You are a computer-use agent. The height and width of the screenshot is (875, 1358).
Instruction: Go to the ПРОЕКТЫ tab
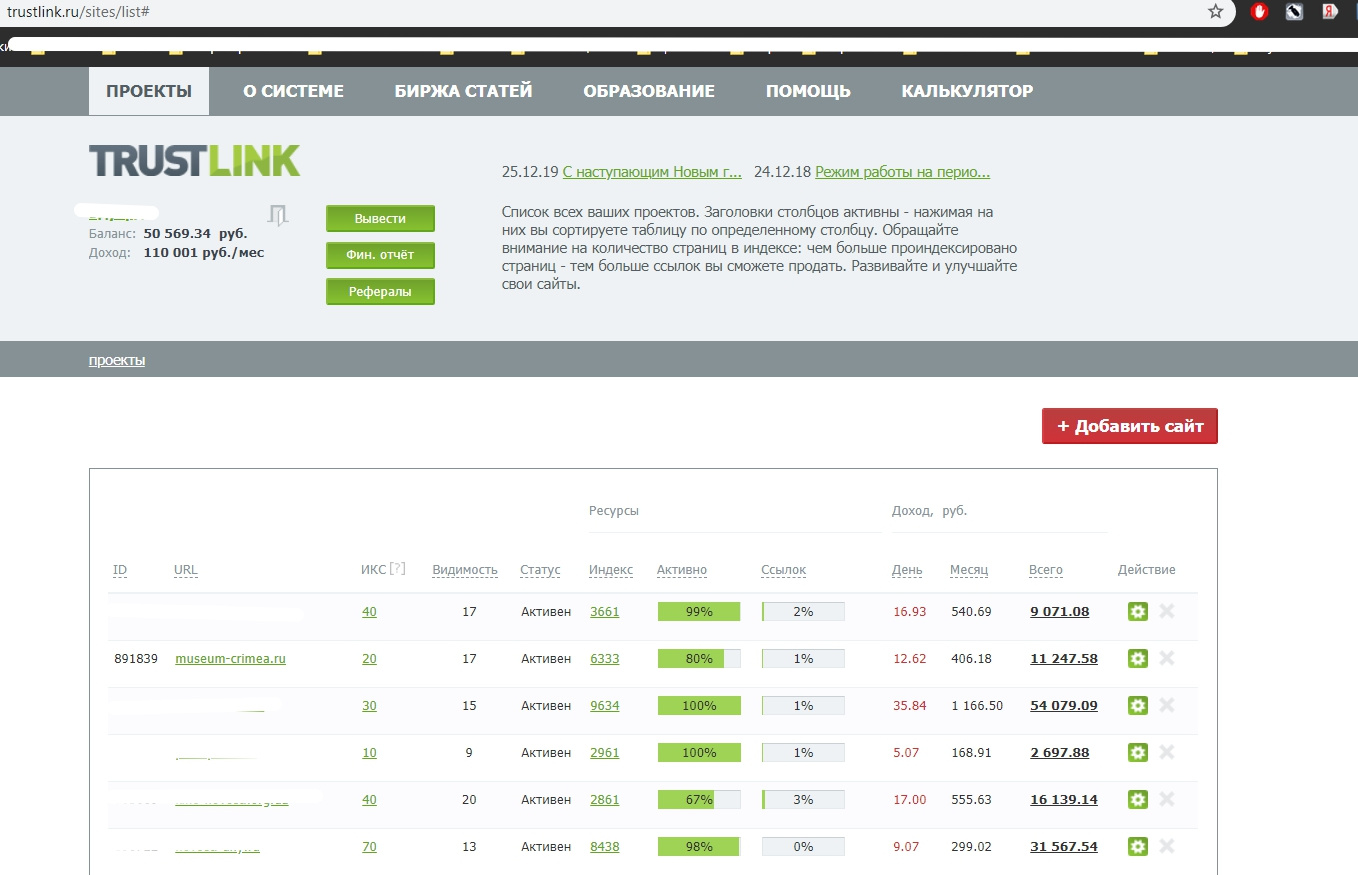149,91
